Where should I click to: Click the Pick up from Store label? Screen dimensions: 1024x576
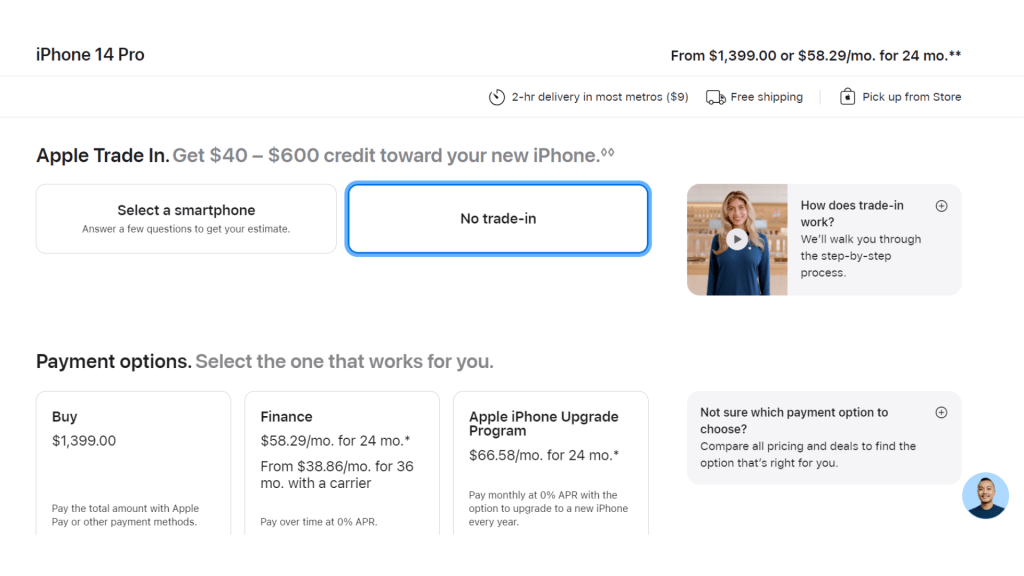point(912,97)
